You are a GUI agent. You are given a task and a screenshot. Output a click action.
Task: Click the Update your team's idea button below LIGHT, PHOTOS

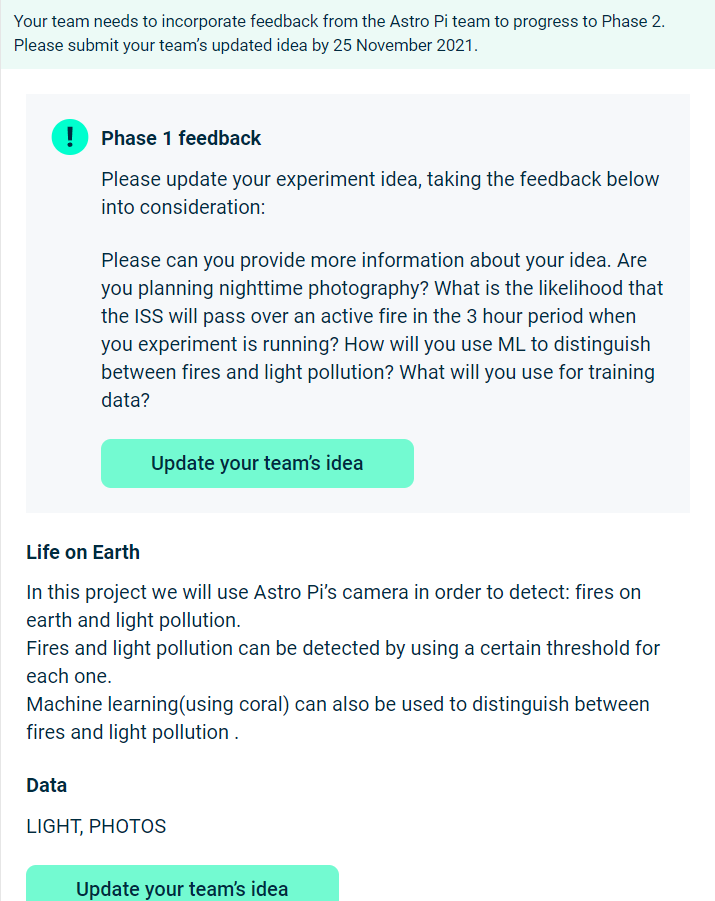pos(182,885)
